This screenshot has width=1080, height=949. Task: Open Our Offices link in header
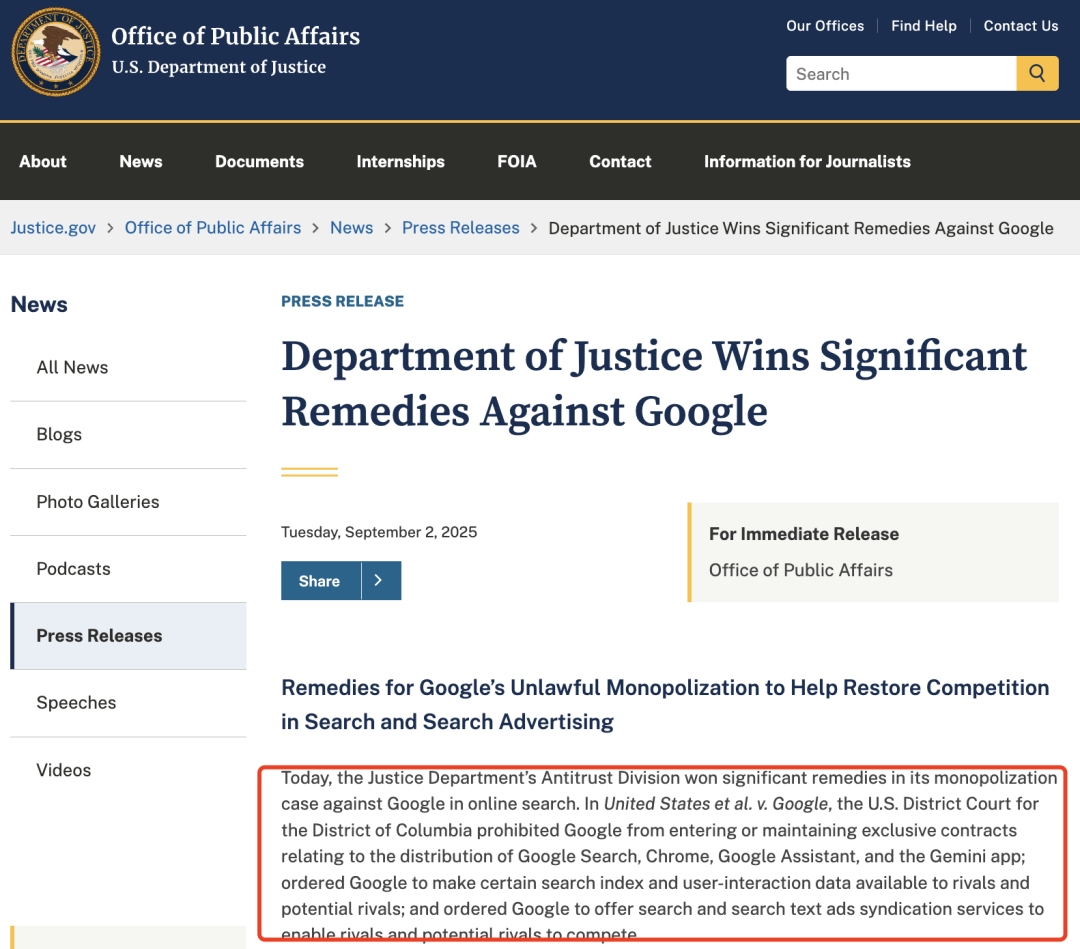click(825, 26)
